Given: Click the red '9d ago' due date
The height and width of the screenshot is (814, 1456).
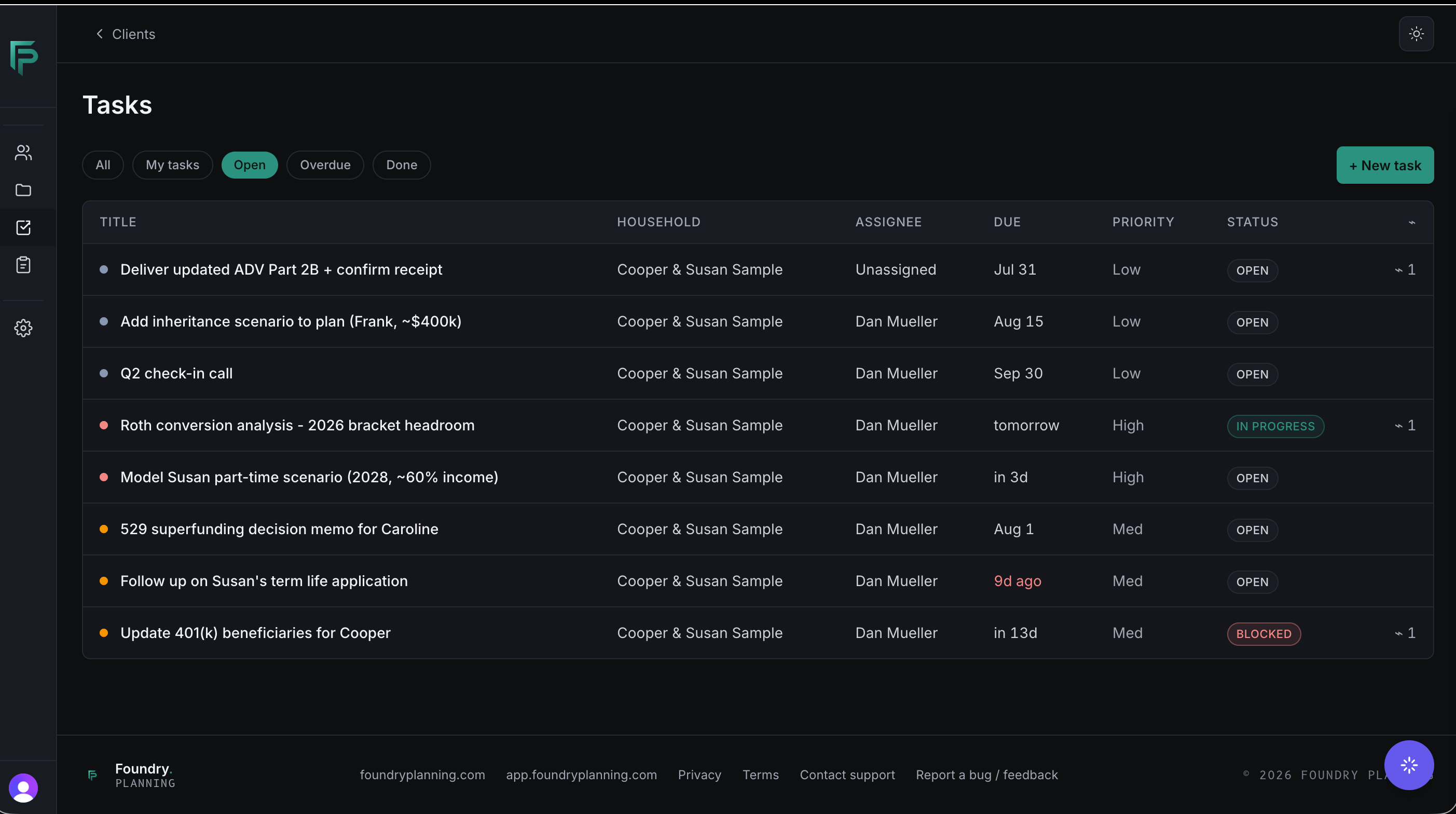Looking at the screenshot, I should (x=1018, y=581).
